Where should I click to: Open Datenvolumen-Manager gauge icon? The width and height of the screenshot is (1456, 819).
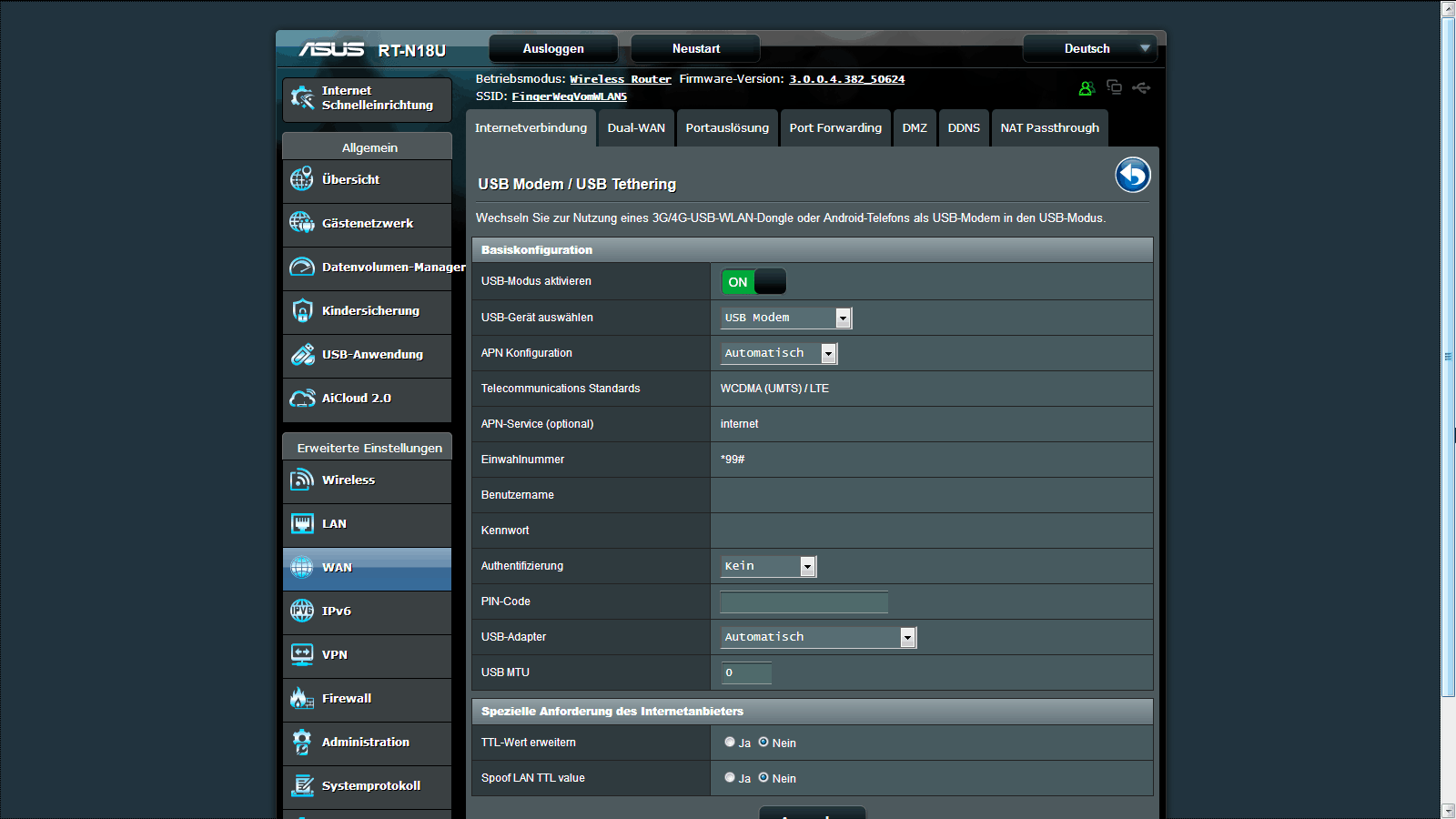point(302,267)
